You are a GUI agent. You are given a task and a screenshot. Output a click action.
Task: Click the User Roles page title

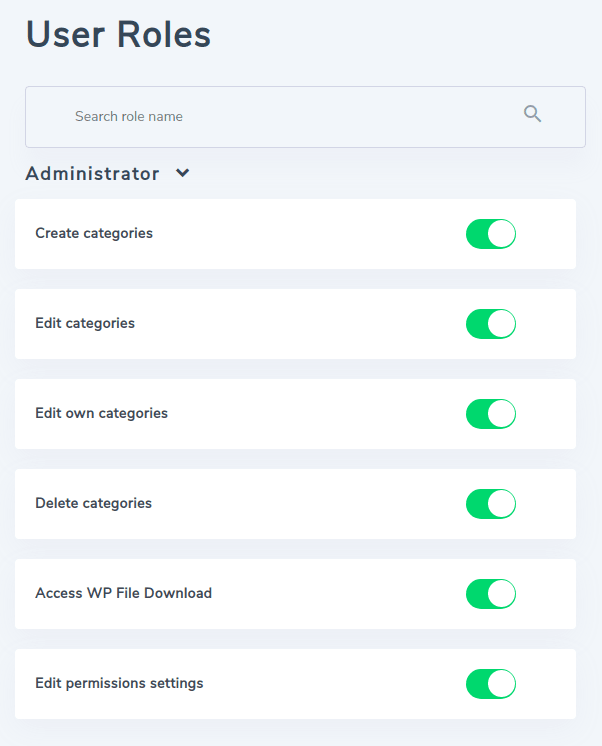tap(118, 34)
